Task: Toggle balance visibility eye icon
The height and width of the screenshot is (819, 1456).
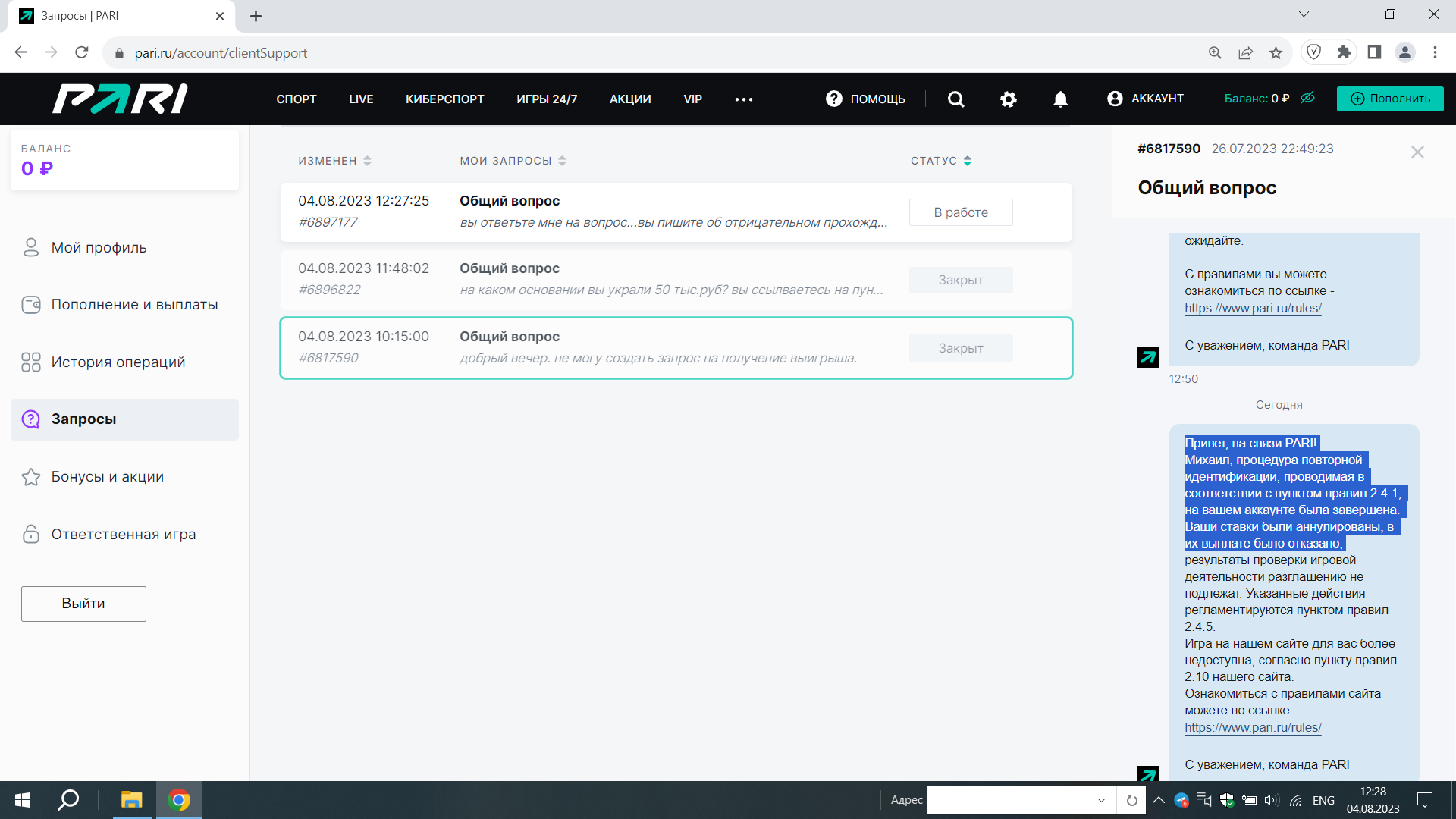Action: (1307, 98)
